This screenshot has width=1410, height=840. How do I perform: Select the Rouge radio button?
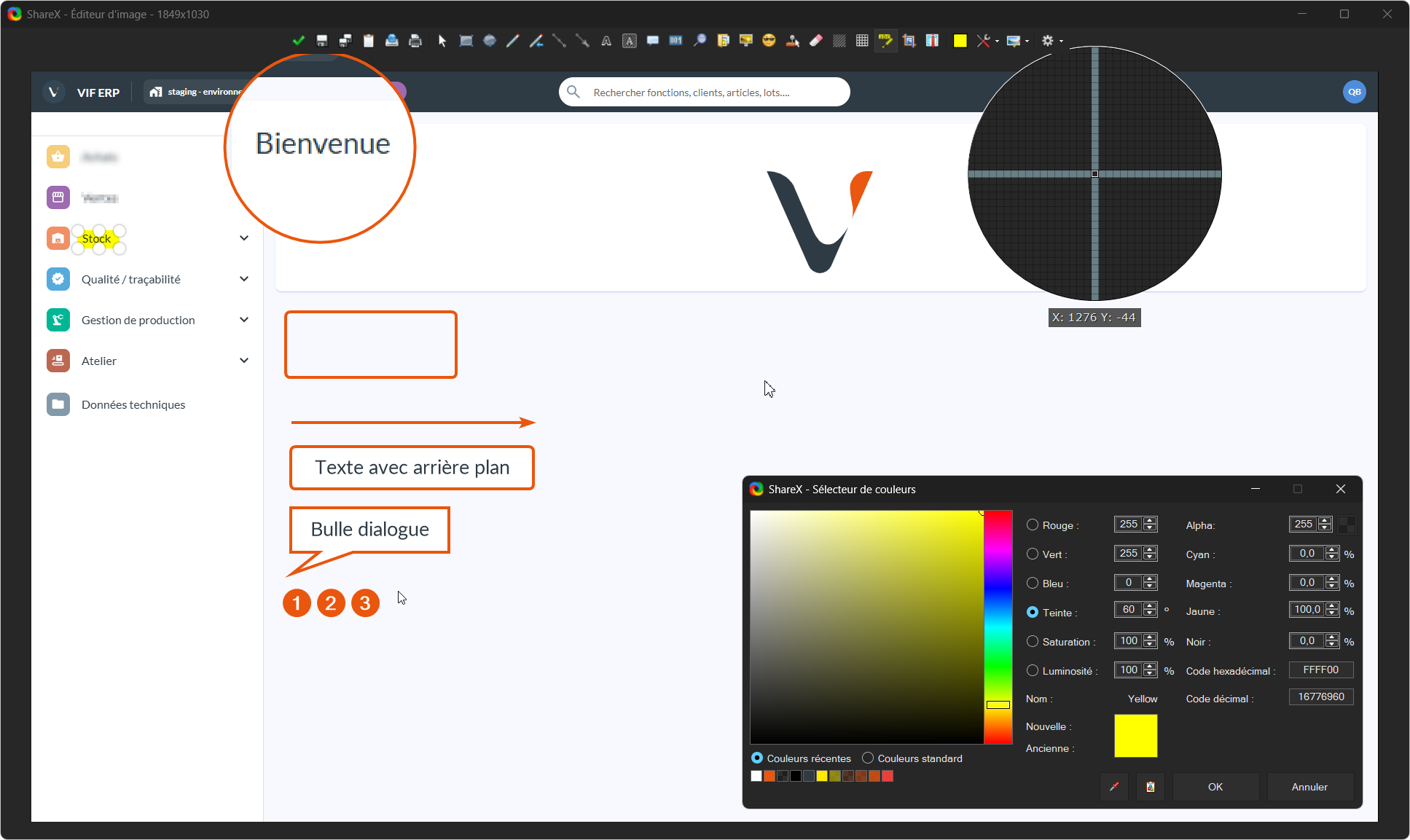point(1033,525)
